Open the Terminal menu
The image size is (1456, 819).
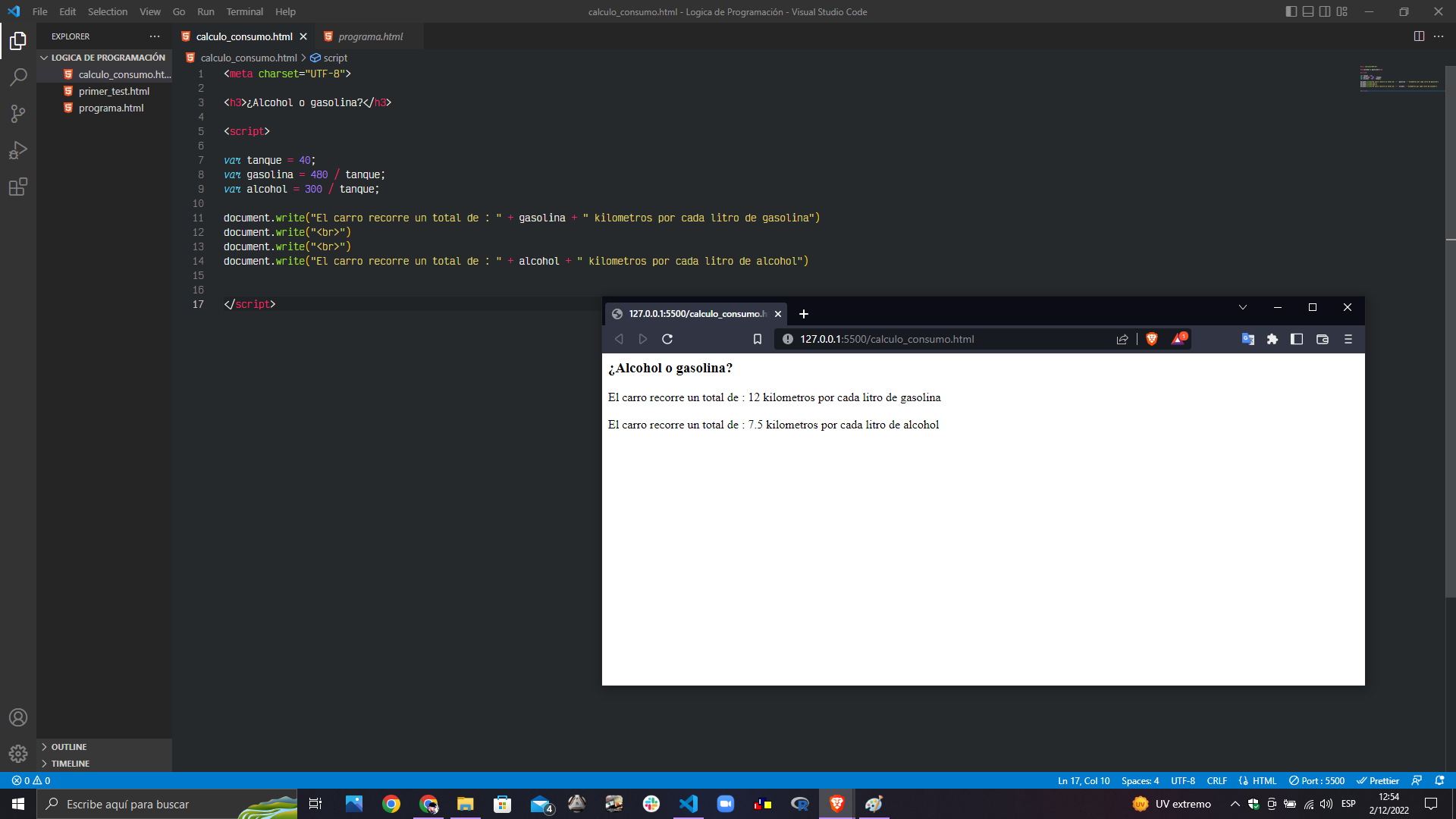coord(244,11)
